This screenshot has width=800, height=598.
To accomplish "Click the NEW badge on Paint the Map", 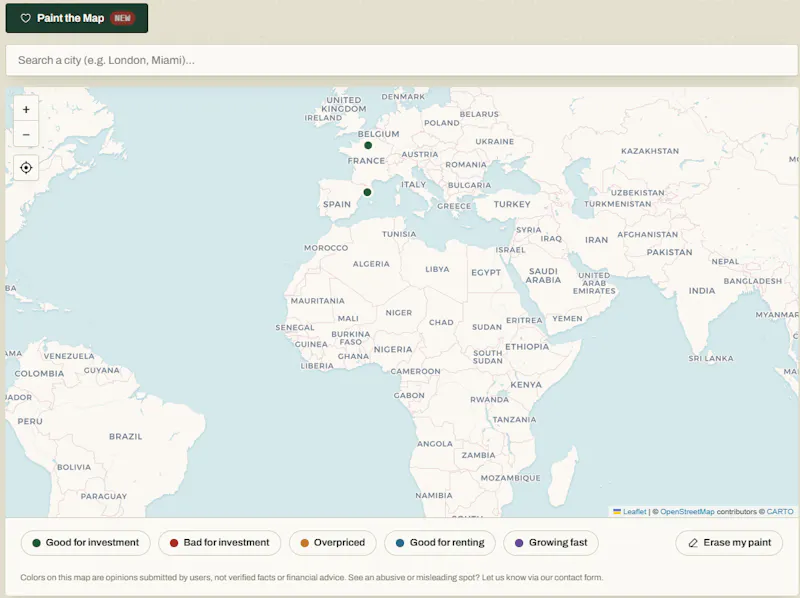I will coord(122,18).
